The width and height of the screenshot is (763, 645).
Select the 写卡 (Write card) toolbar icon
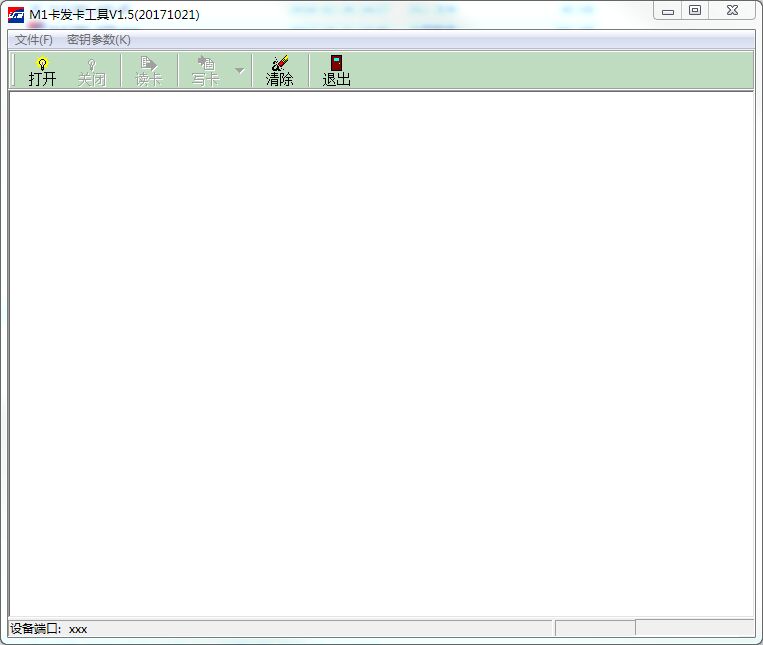205,70
